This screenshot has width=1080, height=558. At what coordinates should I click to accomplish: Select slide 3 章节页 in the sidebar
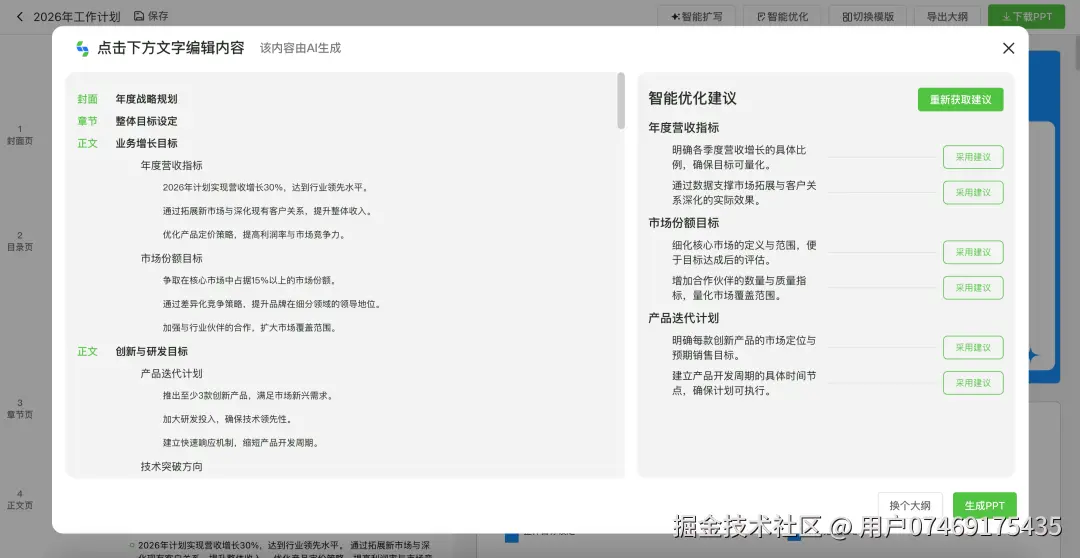click(x=20, y=409)
